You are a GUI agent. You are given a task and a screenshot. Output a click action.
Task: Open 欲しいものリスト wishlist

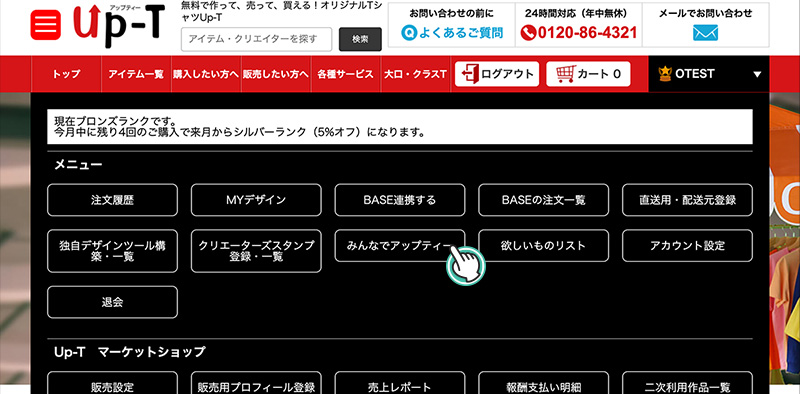pos(543,245)
